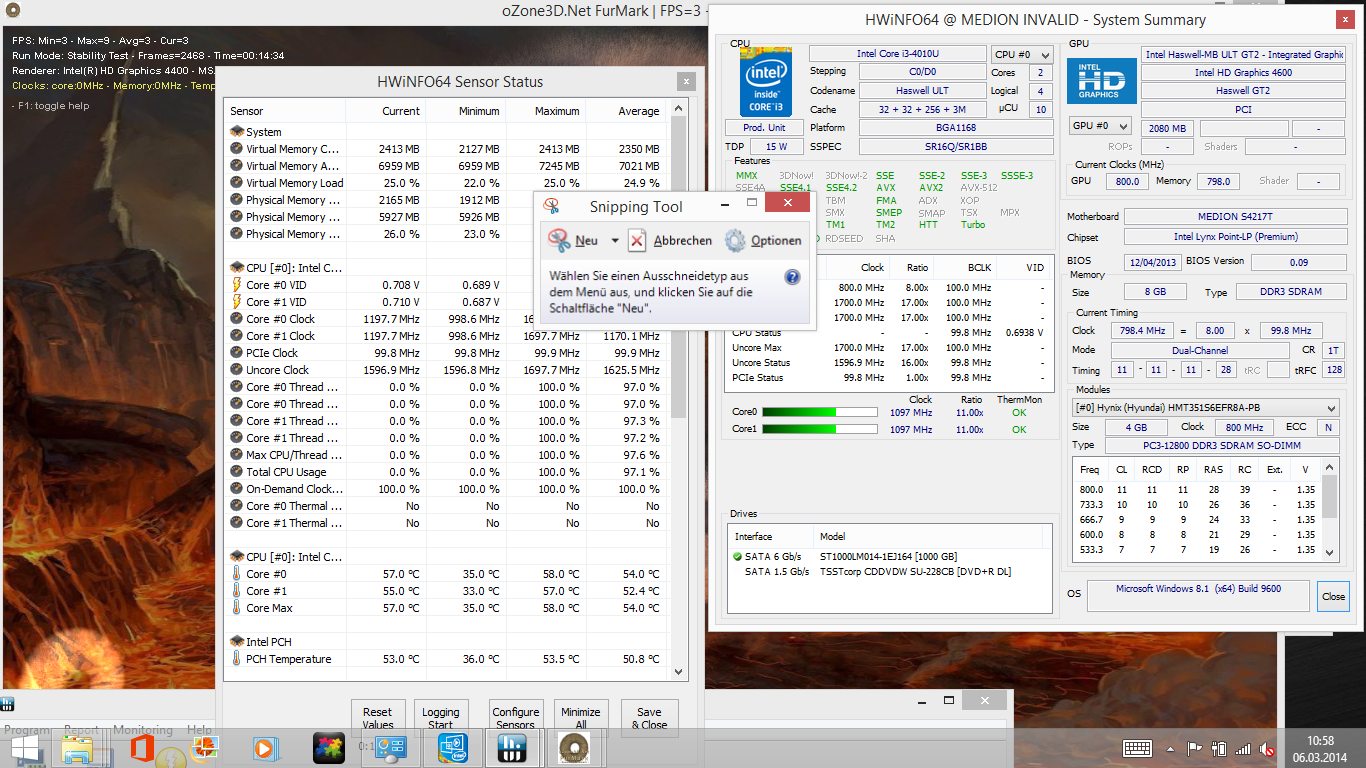The height and width of the screenshot is (768, 1366).
Task: Click the Average column header
Action: point(626,111)
